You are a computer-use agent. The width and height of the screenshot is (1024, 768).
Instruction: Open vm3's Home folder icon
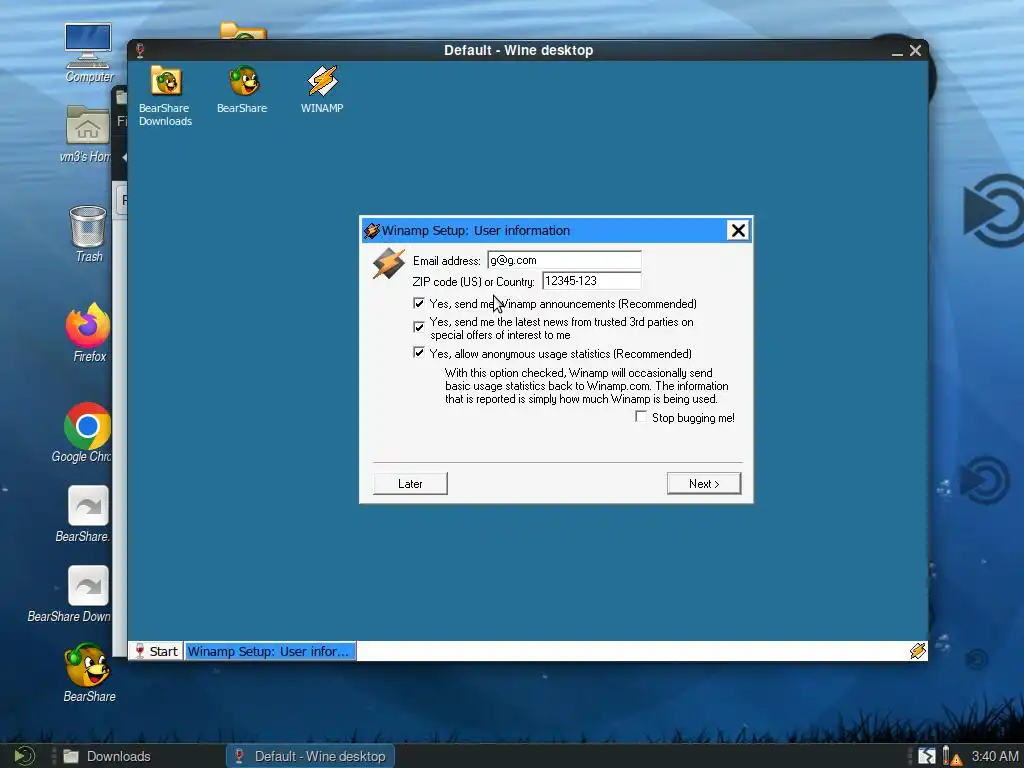[x=87, y=133]
